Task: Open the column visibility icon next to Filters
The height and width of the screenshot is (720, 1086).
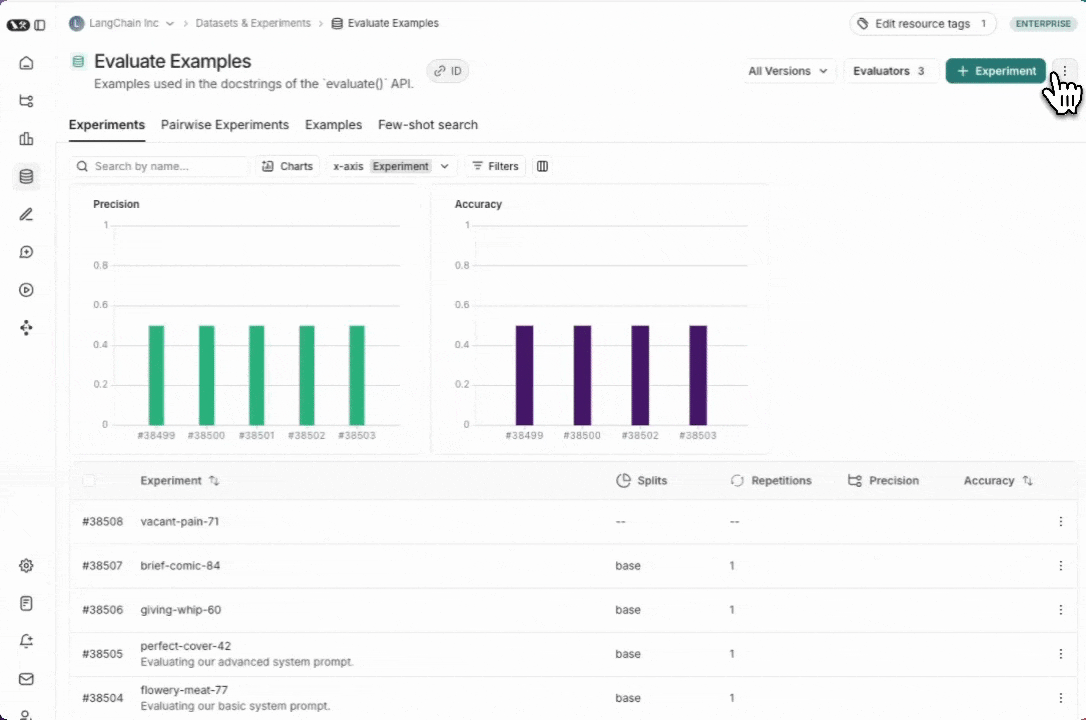Action: point(542,166)
